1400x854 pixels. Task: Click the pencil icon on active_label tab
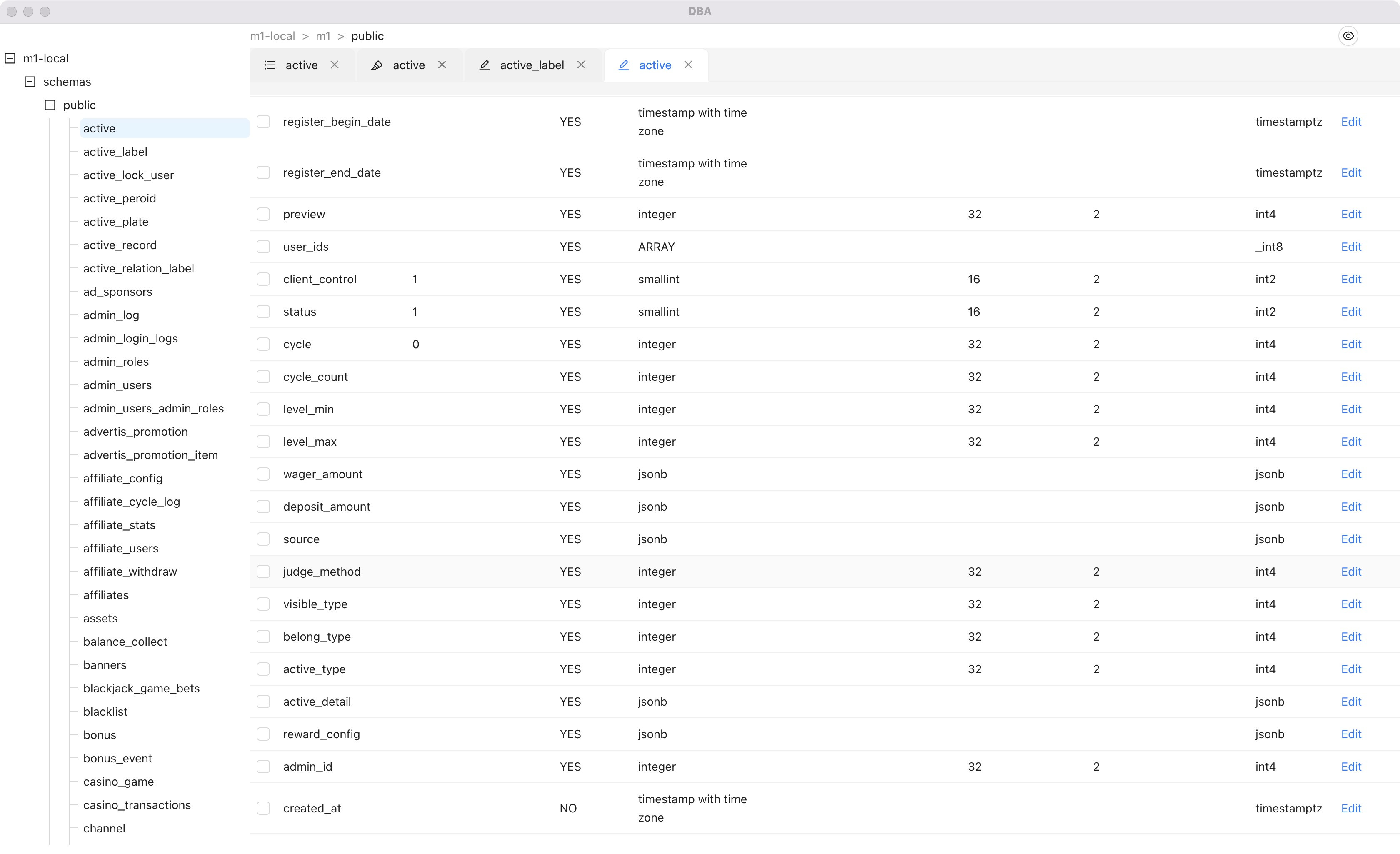coord(484,65)
